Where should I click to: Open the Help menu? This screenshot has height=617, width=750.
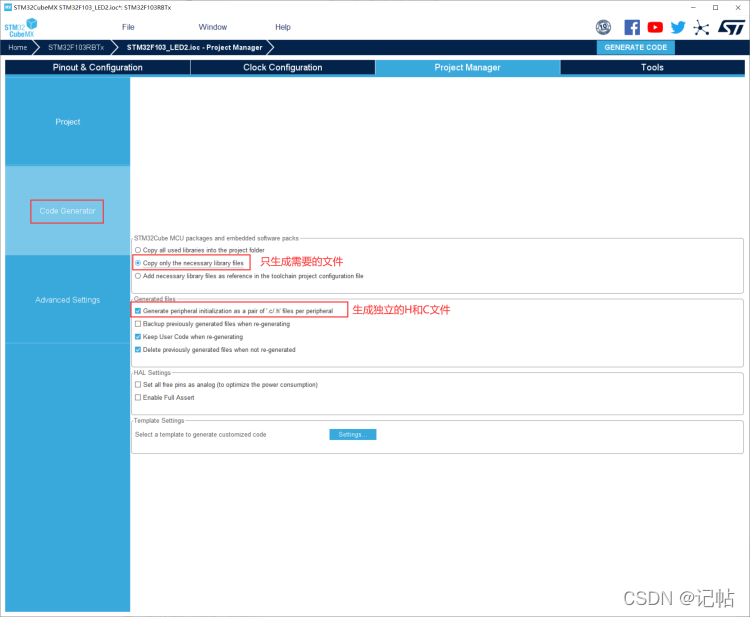[x=283, y=27]
